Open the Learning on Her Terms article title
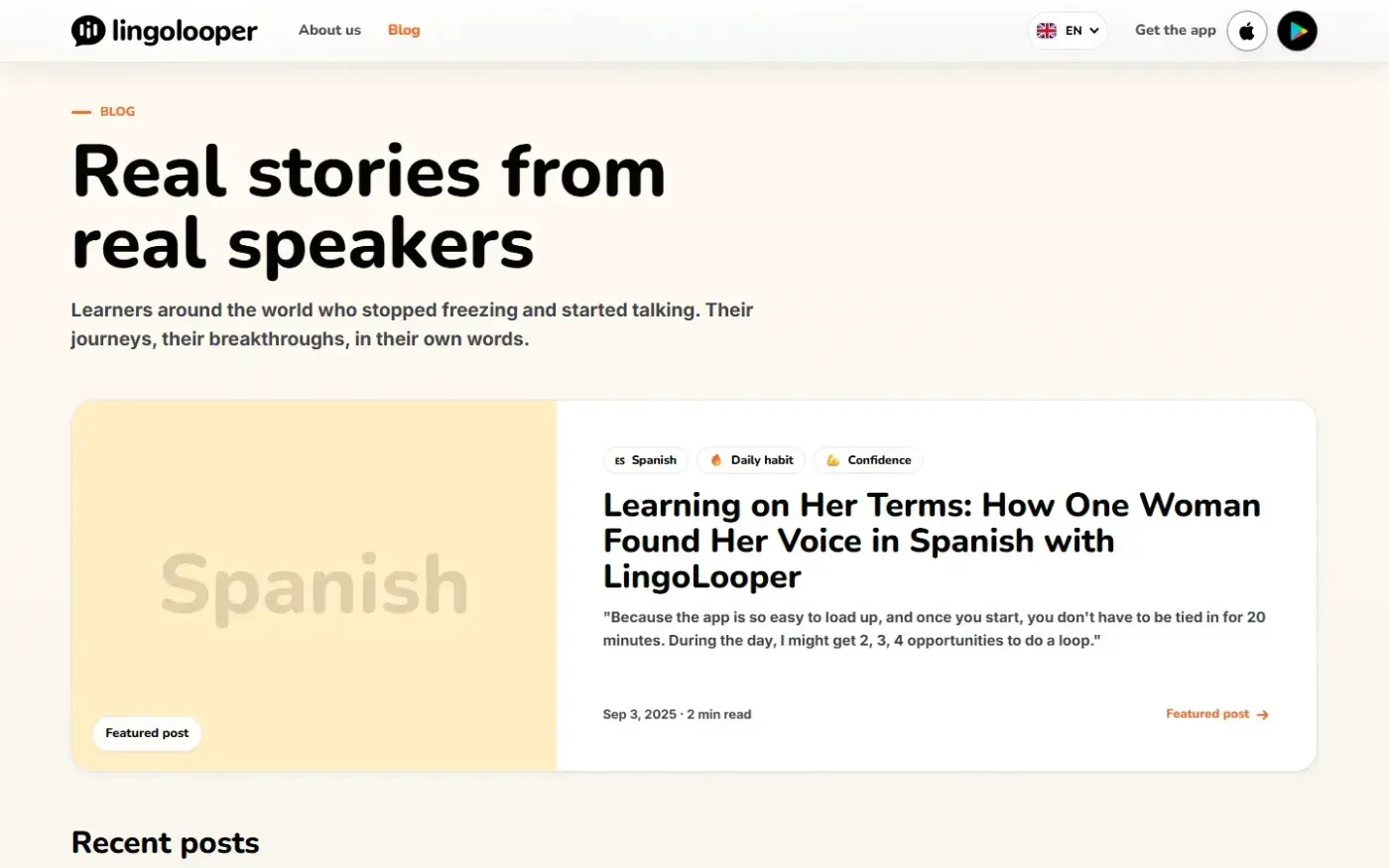The height and width of the screenshot is (868, 1389). [932, 541]
